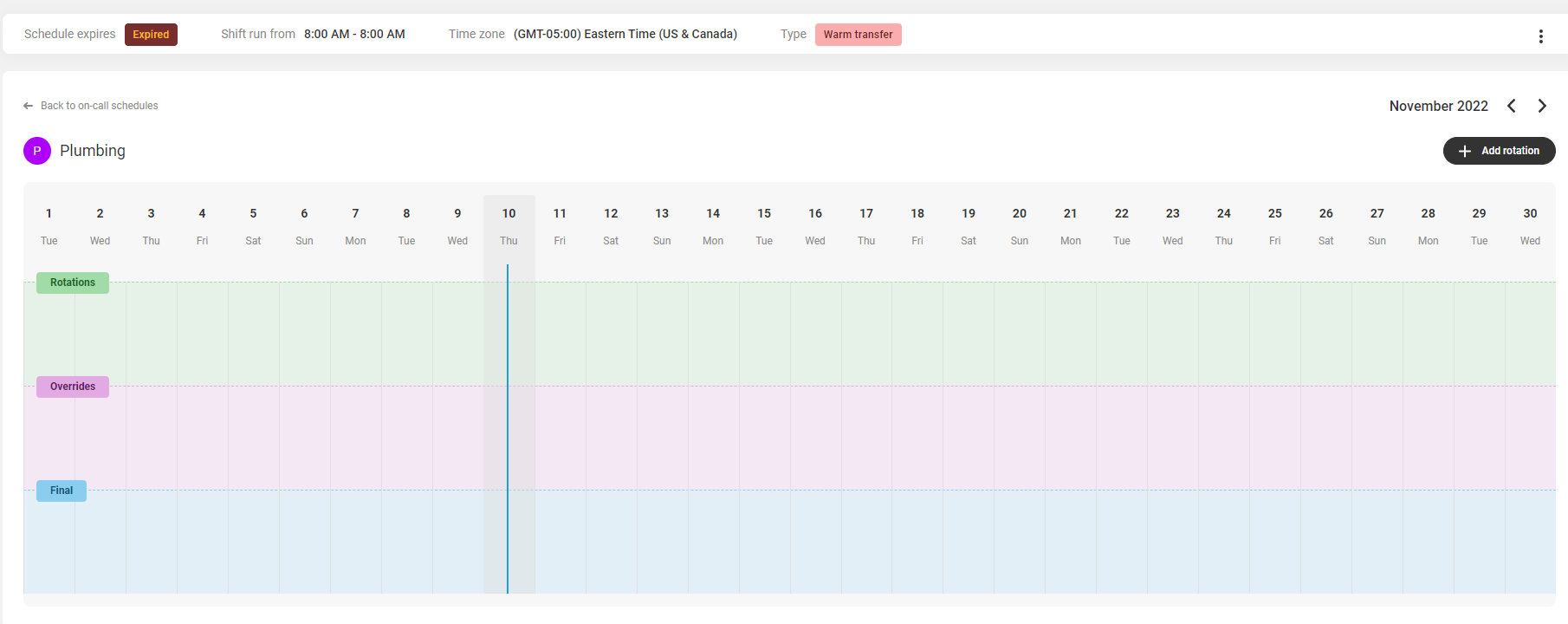
Task: Select highlighted day 10 Thu header
Action: [509, 226]
